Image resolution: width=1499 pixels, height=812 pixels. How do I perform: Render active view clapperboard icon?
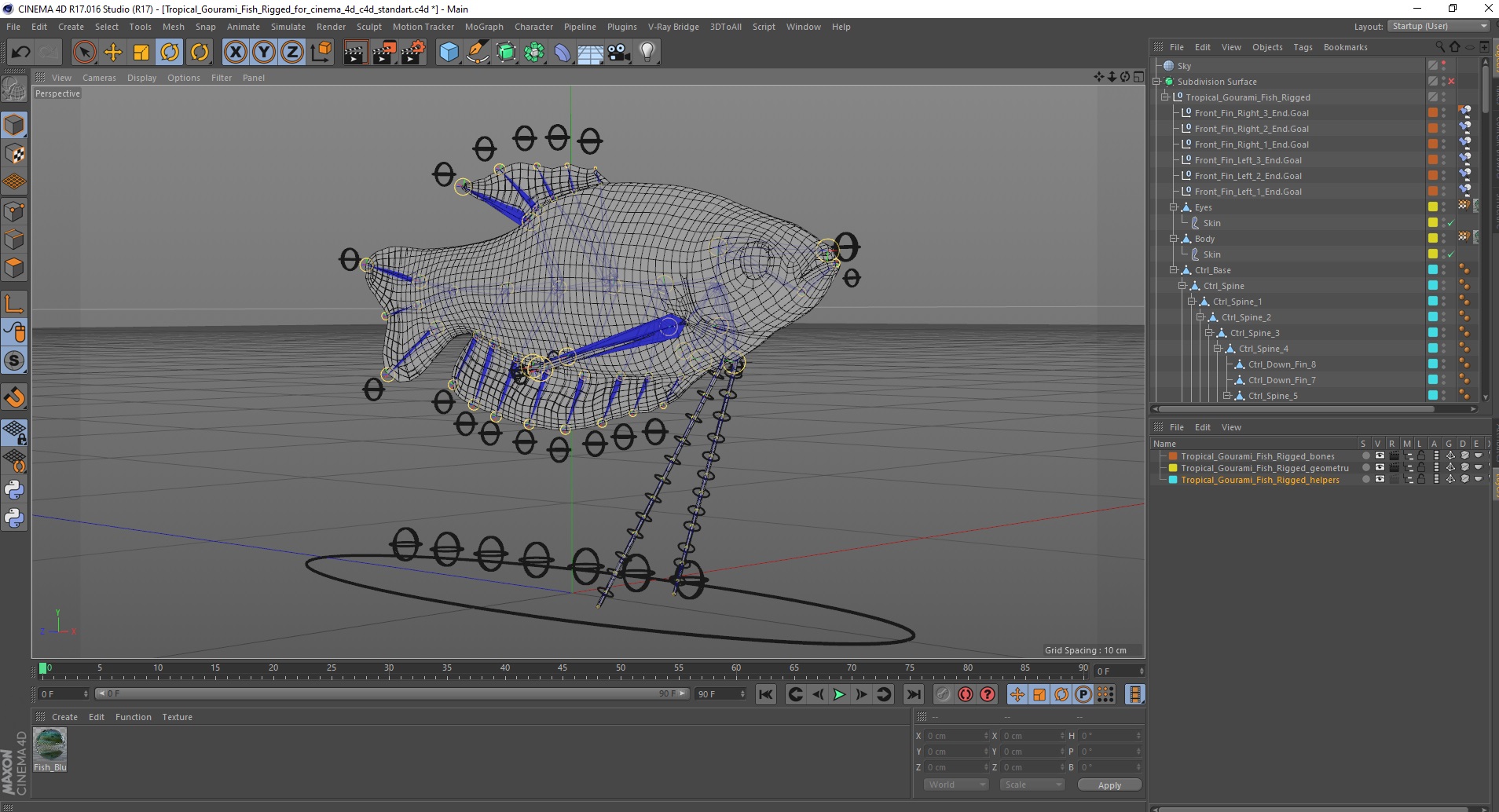click(356, 52)
